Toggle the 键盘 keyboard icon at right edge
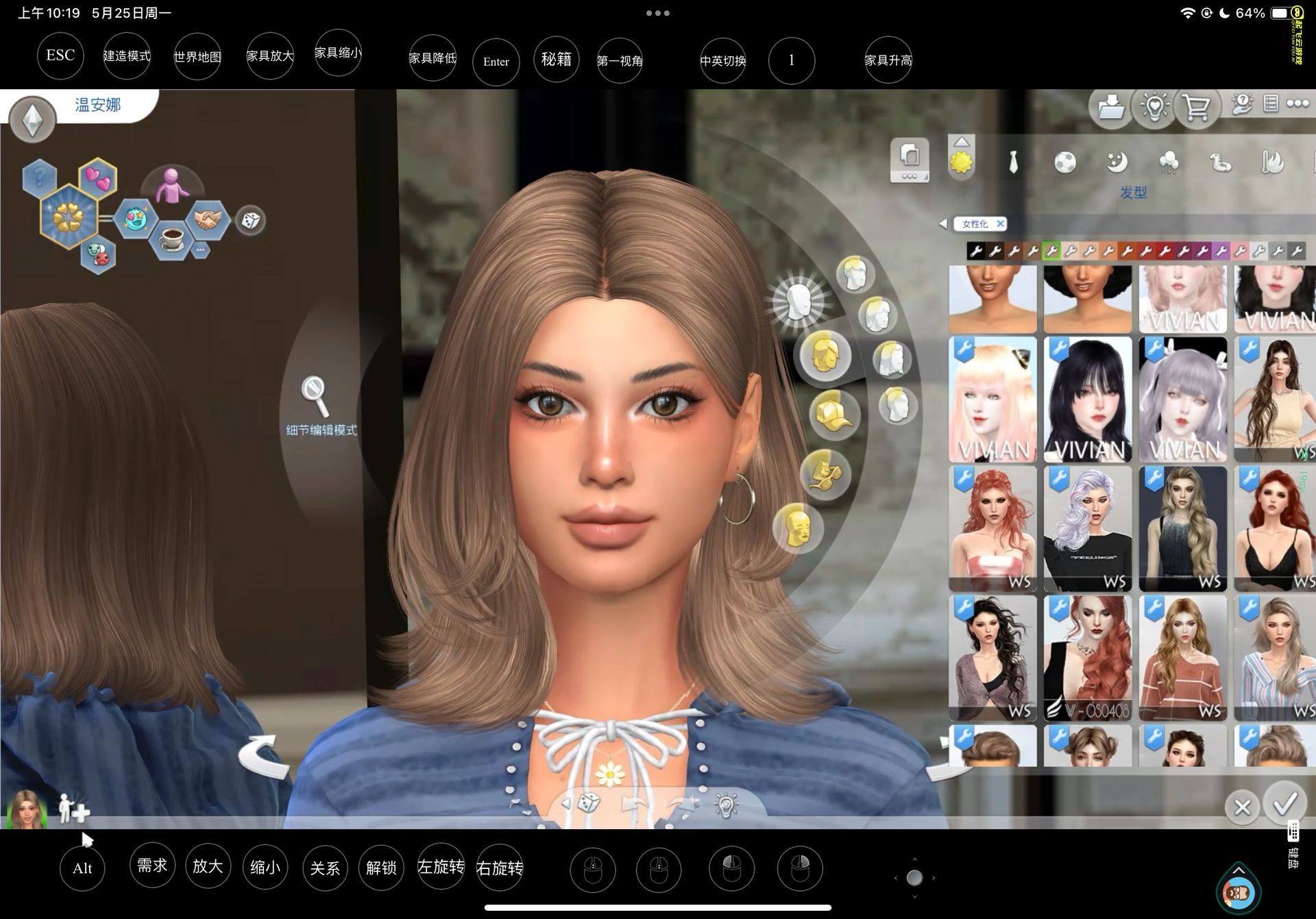This screenshot has height=919, width=1316. [1293, 846]
